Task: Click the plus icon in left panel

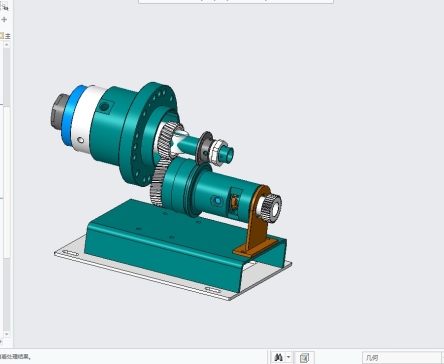Action: tap(4, 20)
